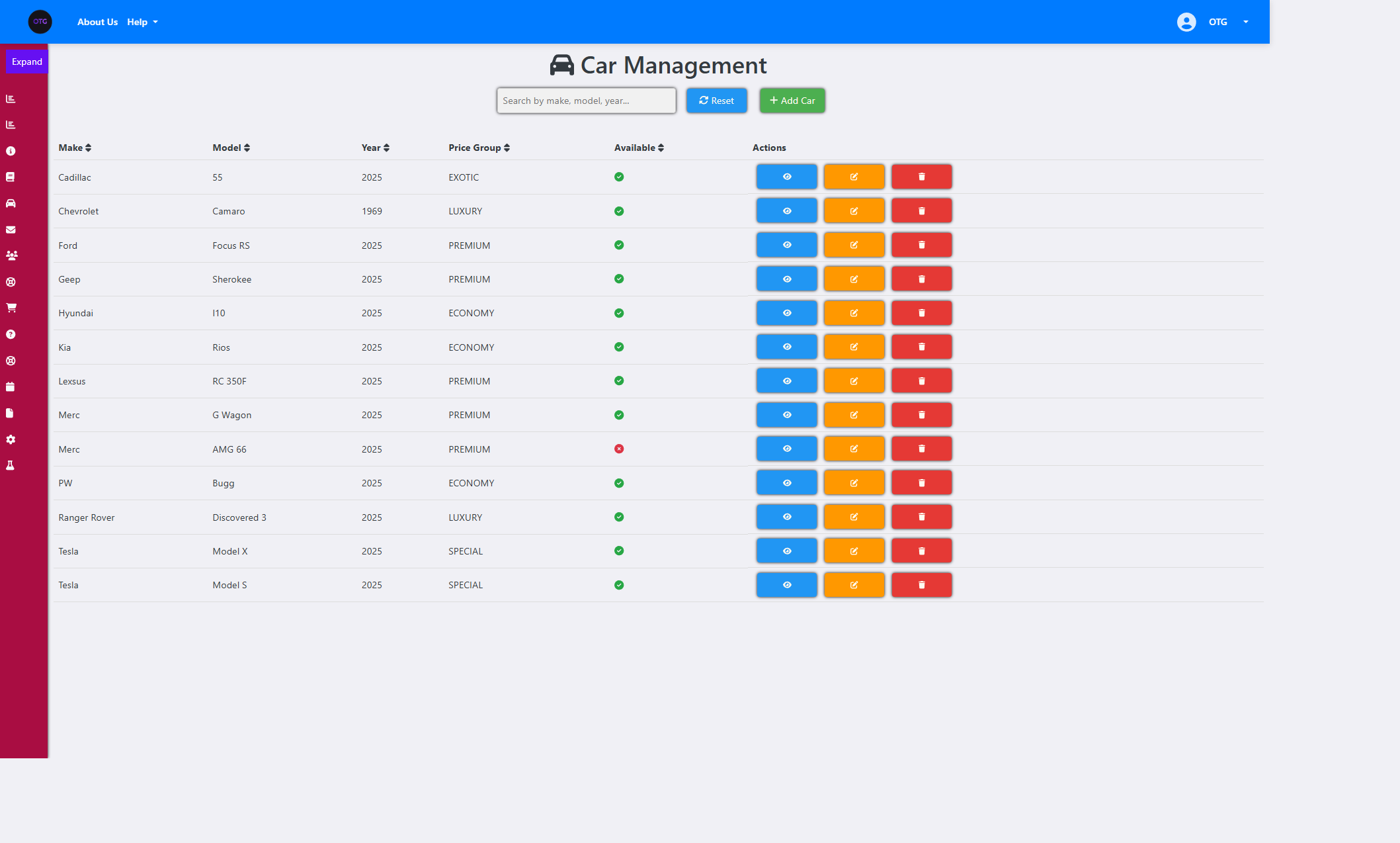
Task: Open the book icon in sidebar
Action: pos(11,177)
